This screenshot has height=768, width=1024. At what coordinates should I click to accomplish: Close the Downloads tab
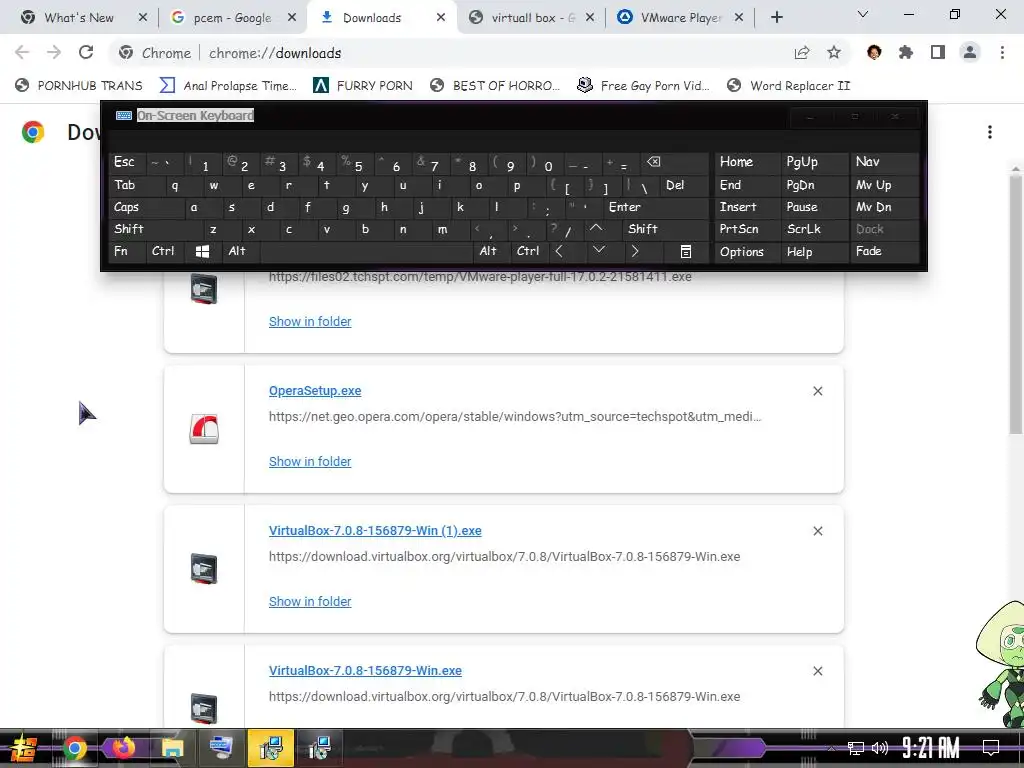click(441, 18)
